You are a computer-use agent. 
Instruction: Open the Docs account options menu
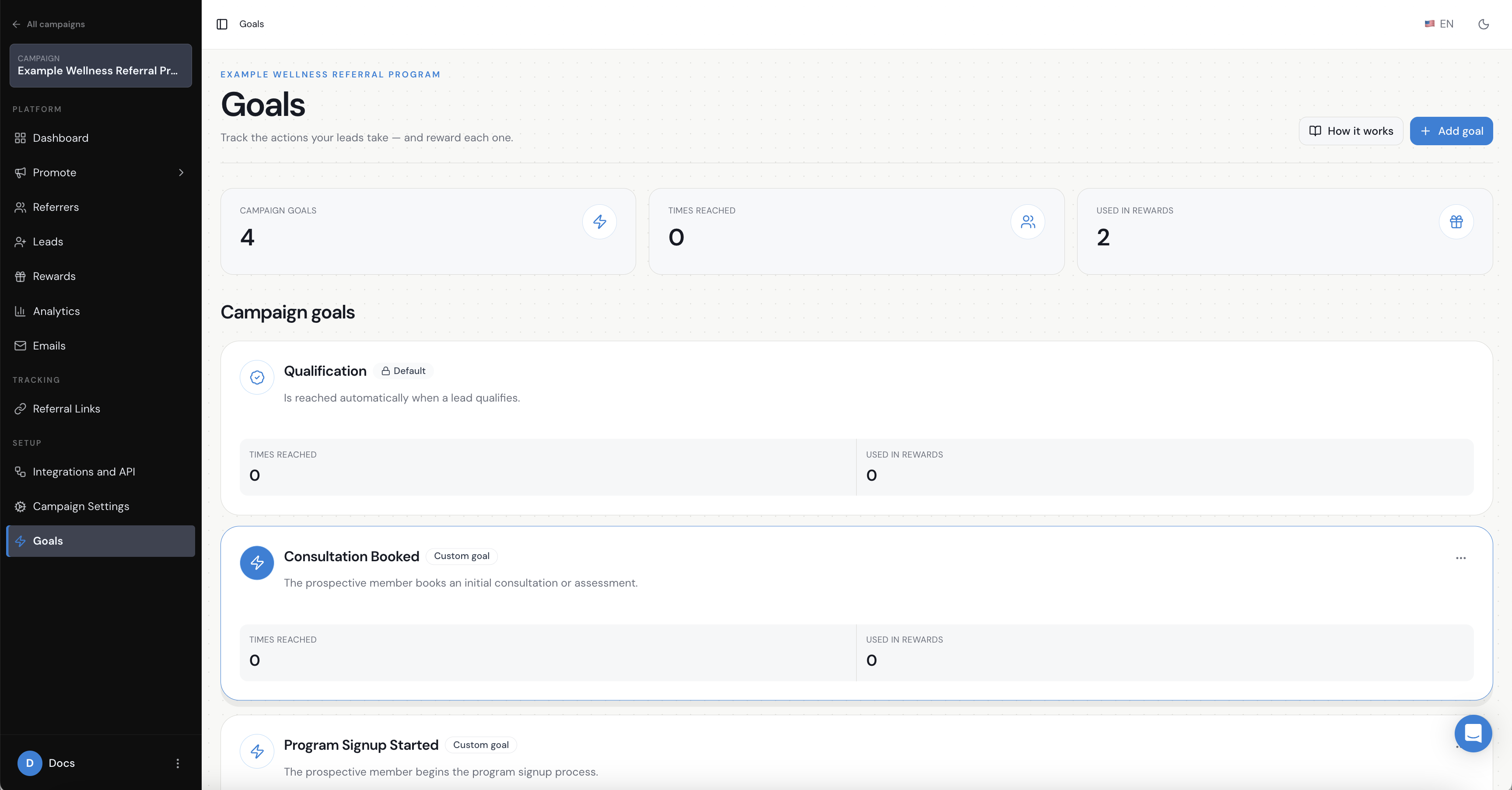click(x=178, y=763)
